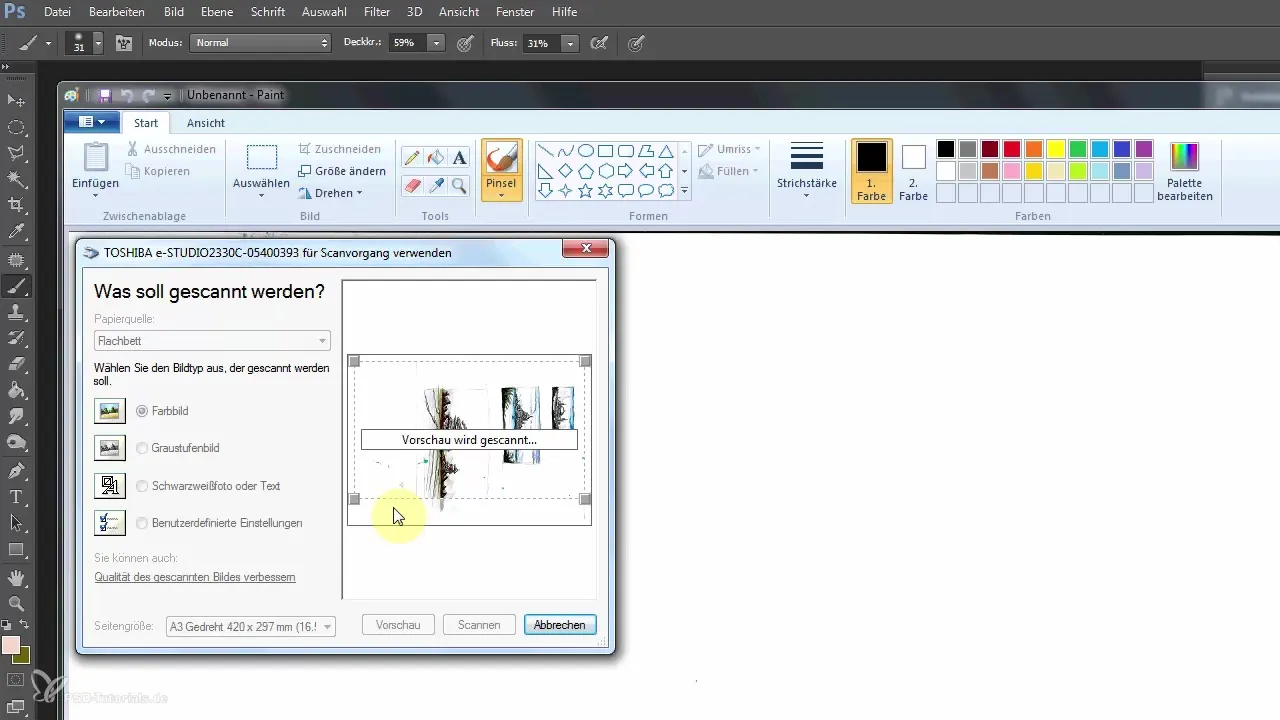The image size is (1280, 720).
Task: Select Benutzerdefinierte Einstellungen radio option
Action: click(x=142, y=523)
